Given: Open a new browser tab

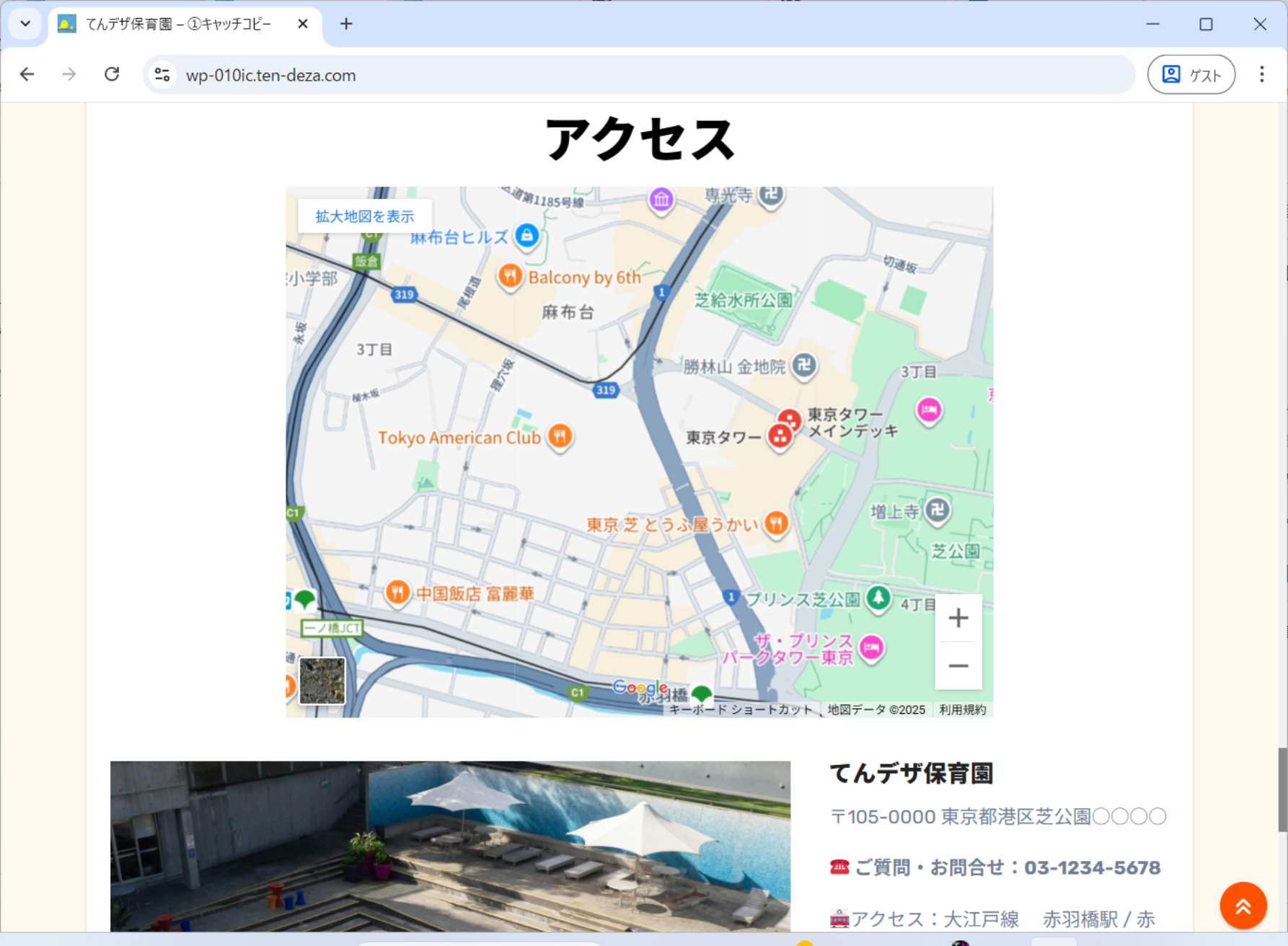Looking at the screenshot, I should 346,24.
